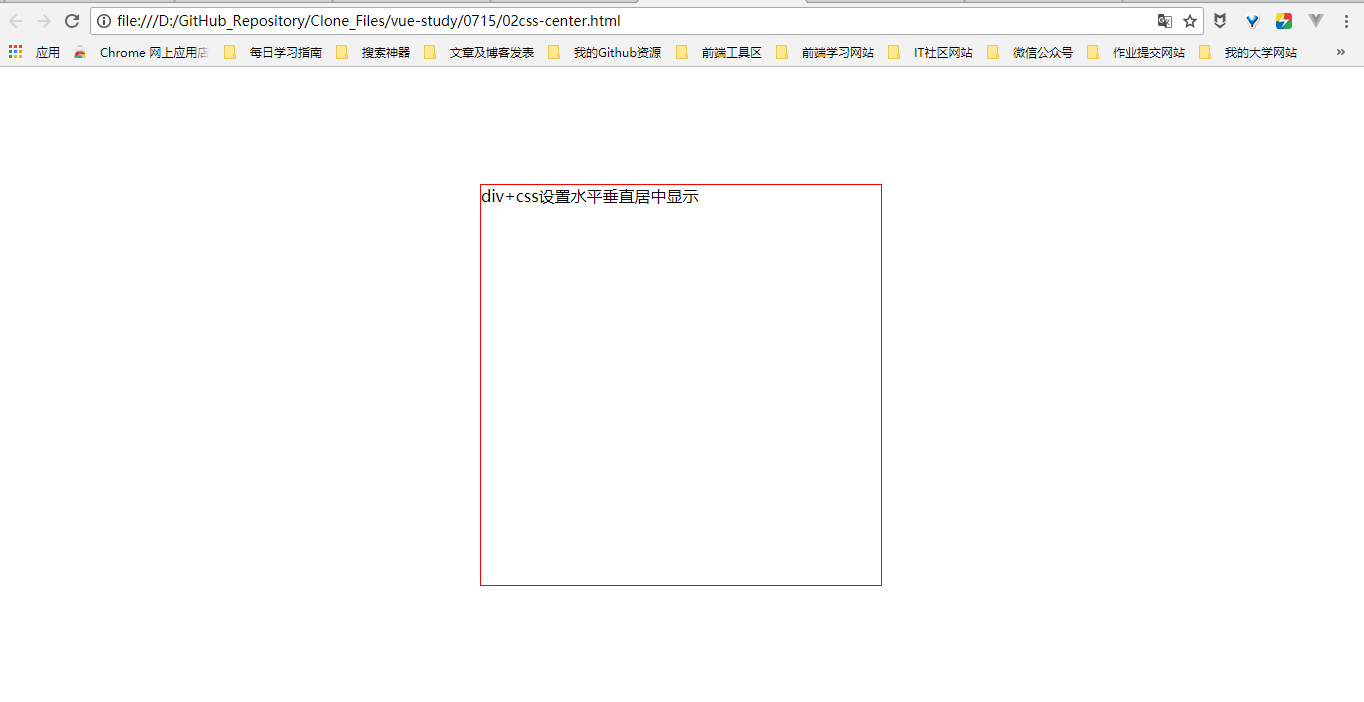Viewport: 1364px width, 702px height.
Task: Open the Chrome three-dot menu
Action: coord(1346,21)
